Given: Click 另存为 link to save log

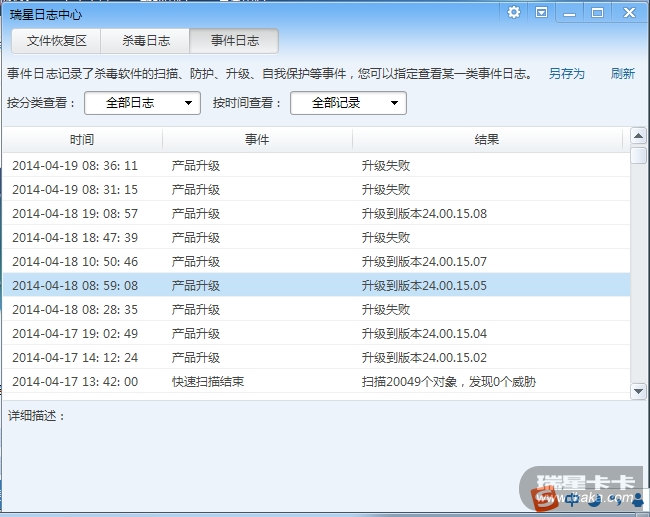Looking at the screenshot, I should pyautogui.click(x=566, y=74).
